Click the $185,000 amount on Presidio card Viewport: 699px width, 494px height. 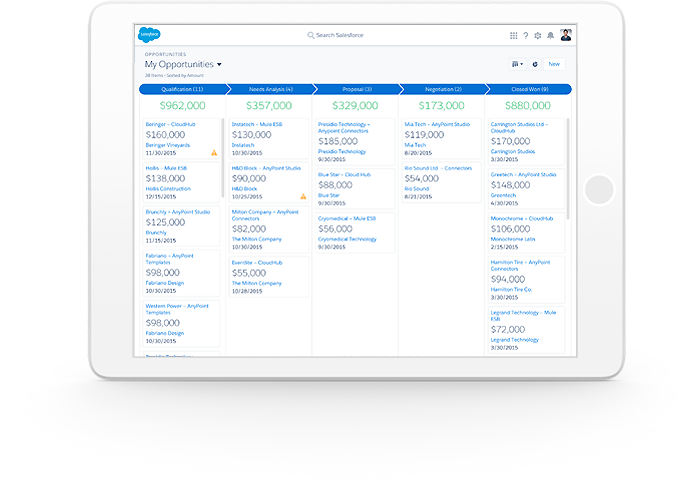(338, 141)
